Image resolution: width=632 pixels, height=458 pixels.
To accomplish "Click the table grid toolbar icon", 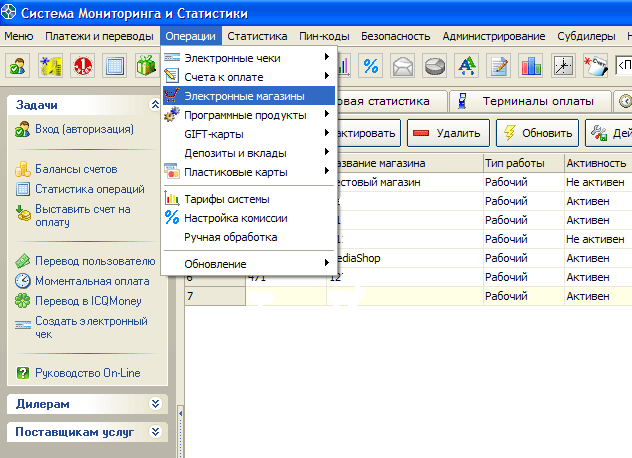I will point(115,66).
